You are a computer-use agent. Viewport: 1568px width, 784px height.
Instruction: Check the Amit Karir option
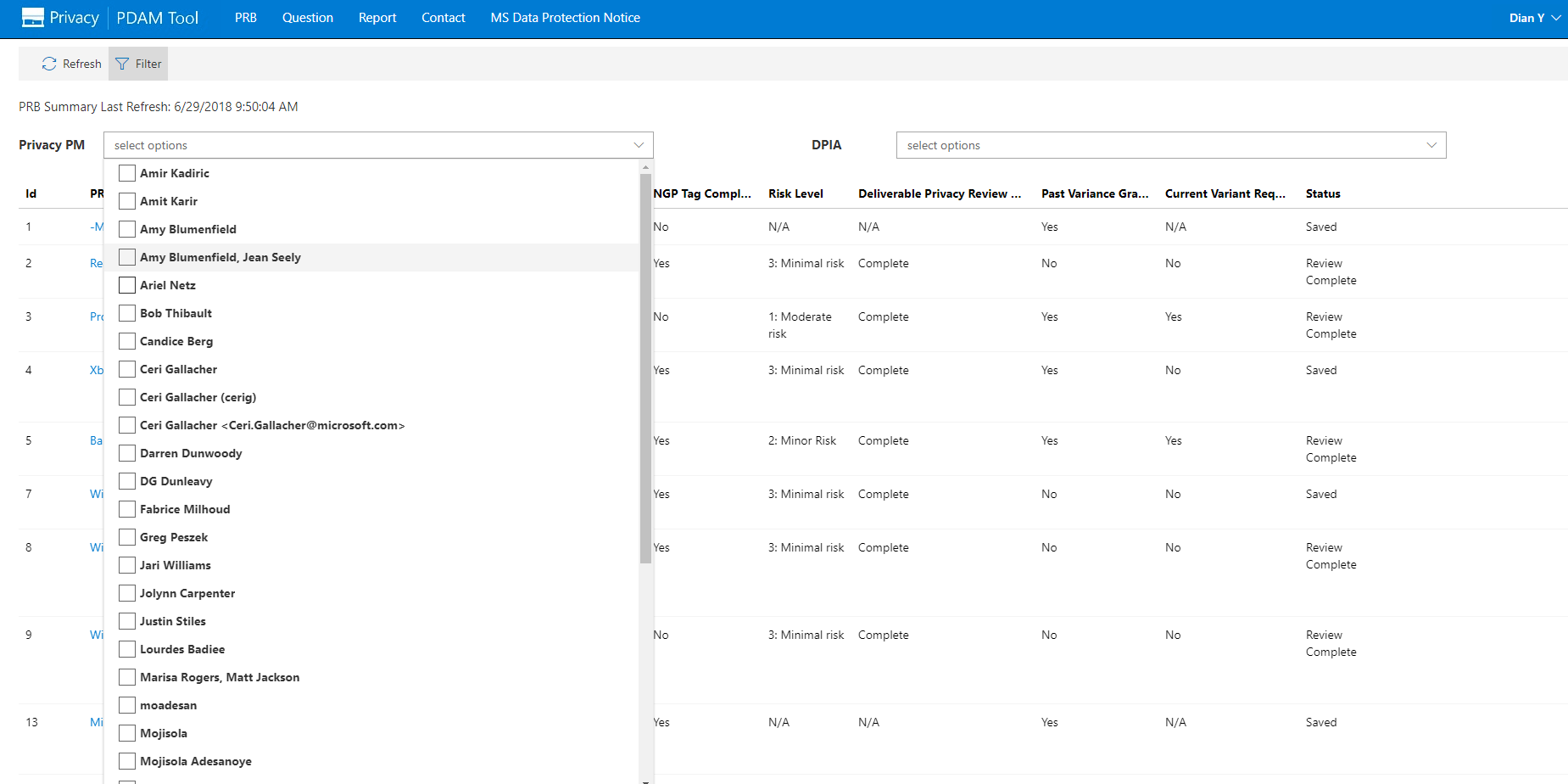click(127, 201)
